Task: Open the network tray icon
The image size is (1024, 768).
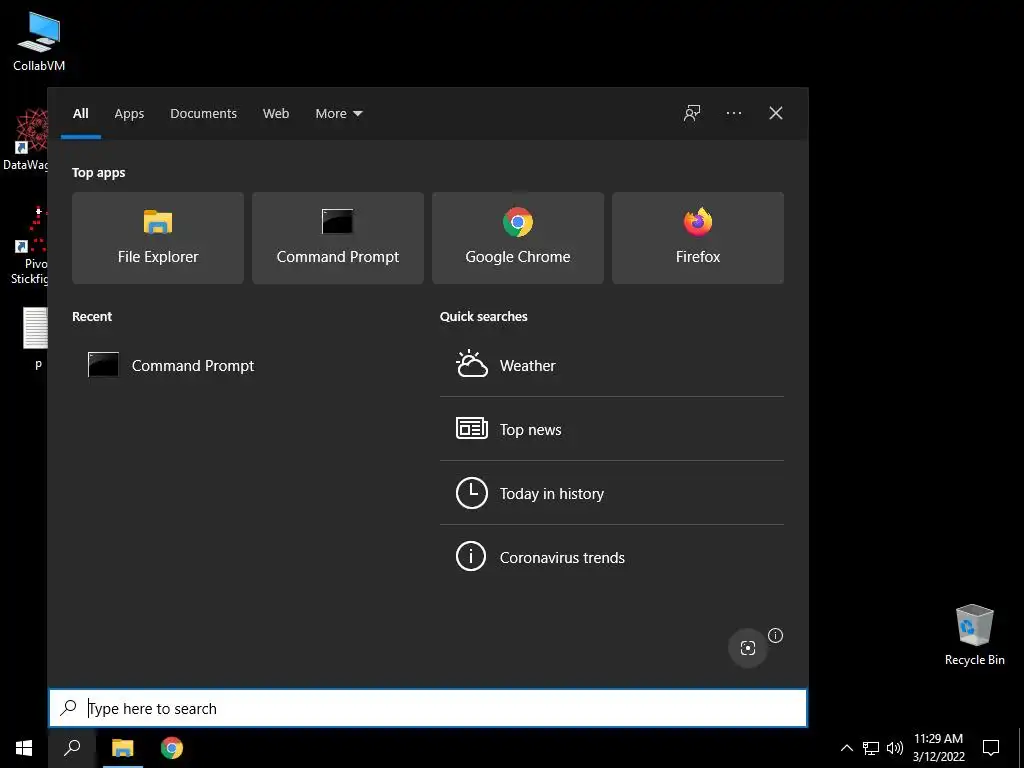Action: pos(871,748)
